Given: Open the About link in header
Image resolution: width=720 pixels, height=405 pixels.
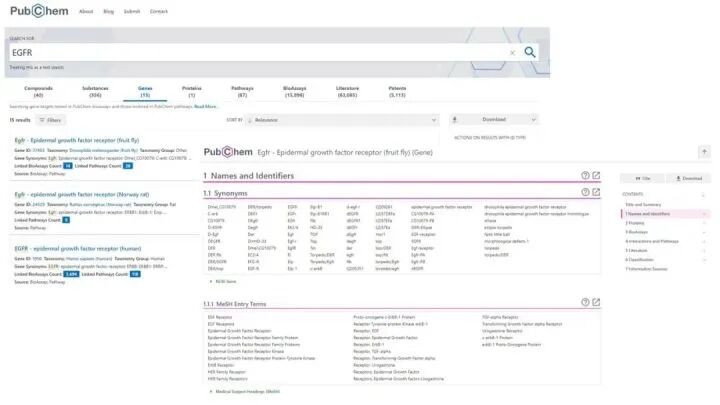Looking at the screenshot, I should 86,11.
